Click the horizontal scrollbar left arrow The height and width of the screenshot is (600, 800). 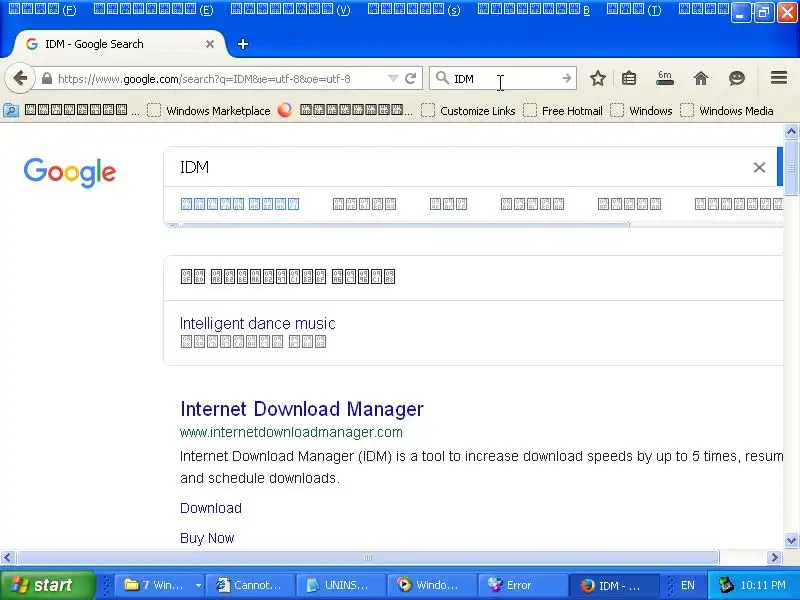7,558
